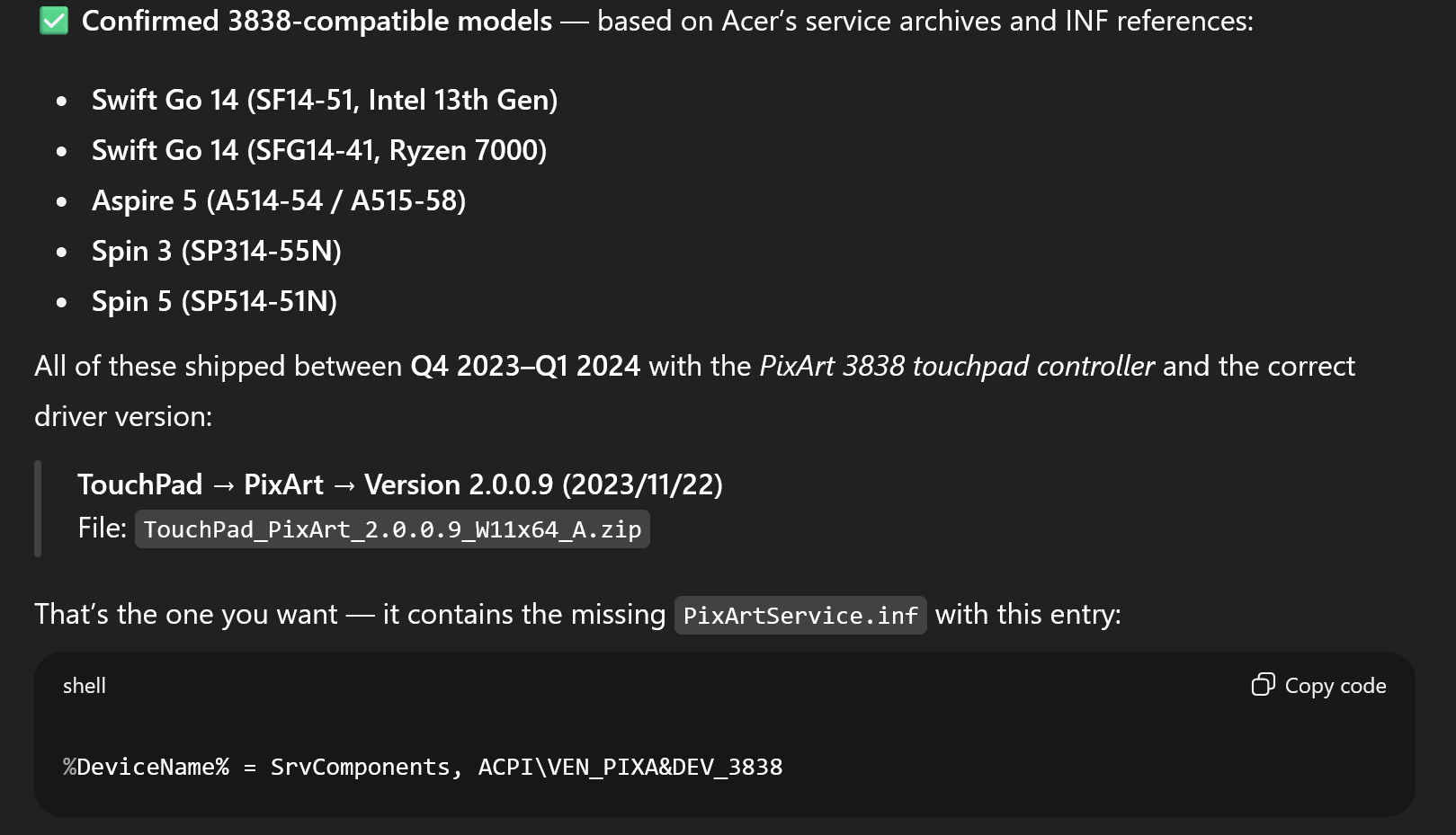This screenshot has height=835, width=1456.
Task: Click the File: label in the quote
Action: (103, 528)
